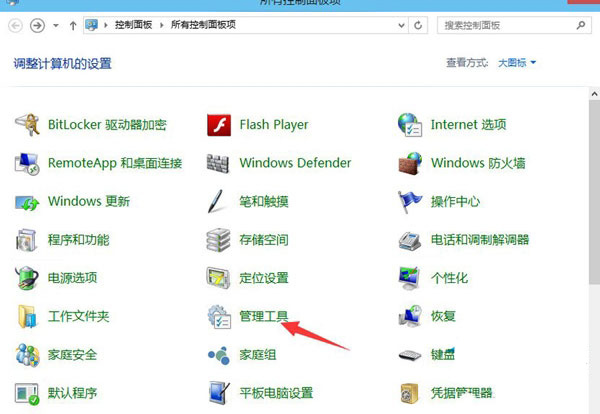Viewport: 600px width, 414px height.
Task: Open the Windows 防火墙 text link
Action: click(478, 163)
